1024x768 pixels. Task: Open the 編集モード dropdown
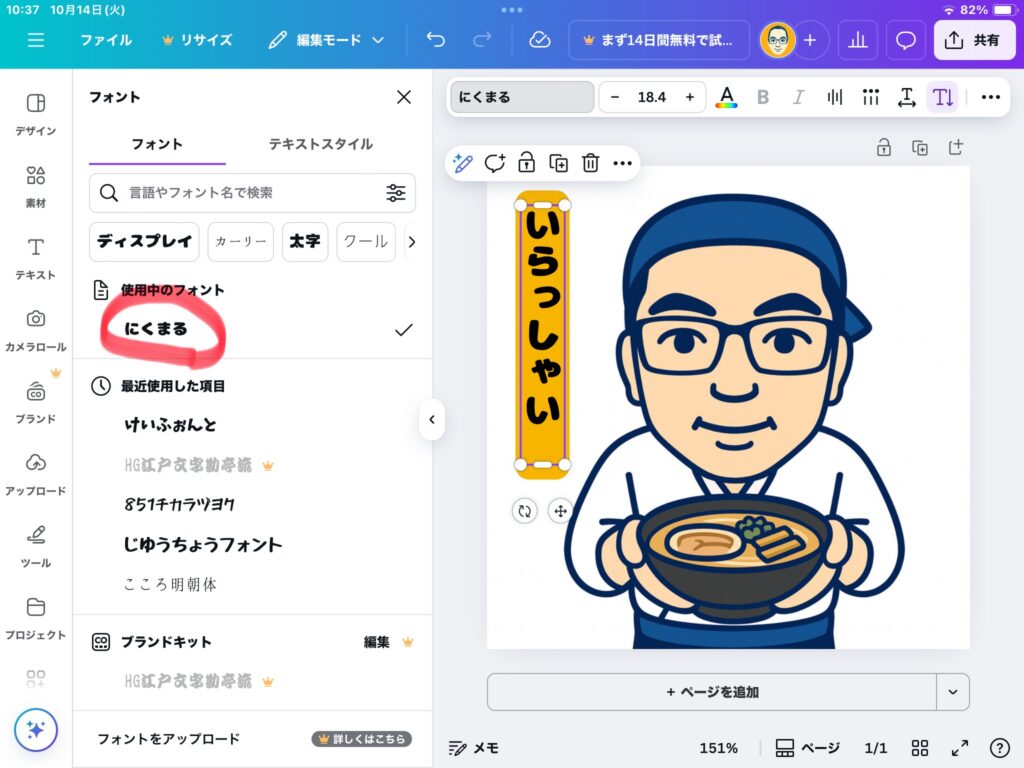point(326,40)
